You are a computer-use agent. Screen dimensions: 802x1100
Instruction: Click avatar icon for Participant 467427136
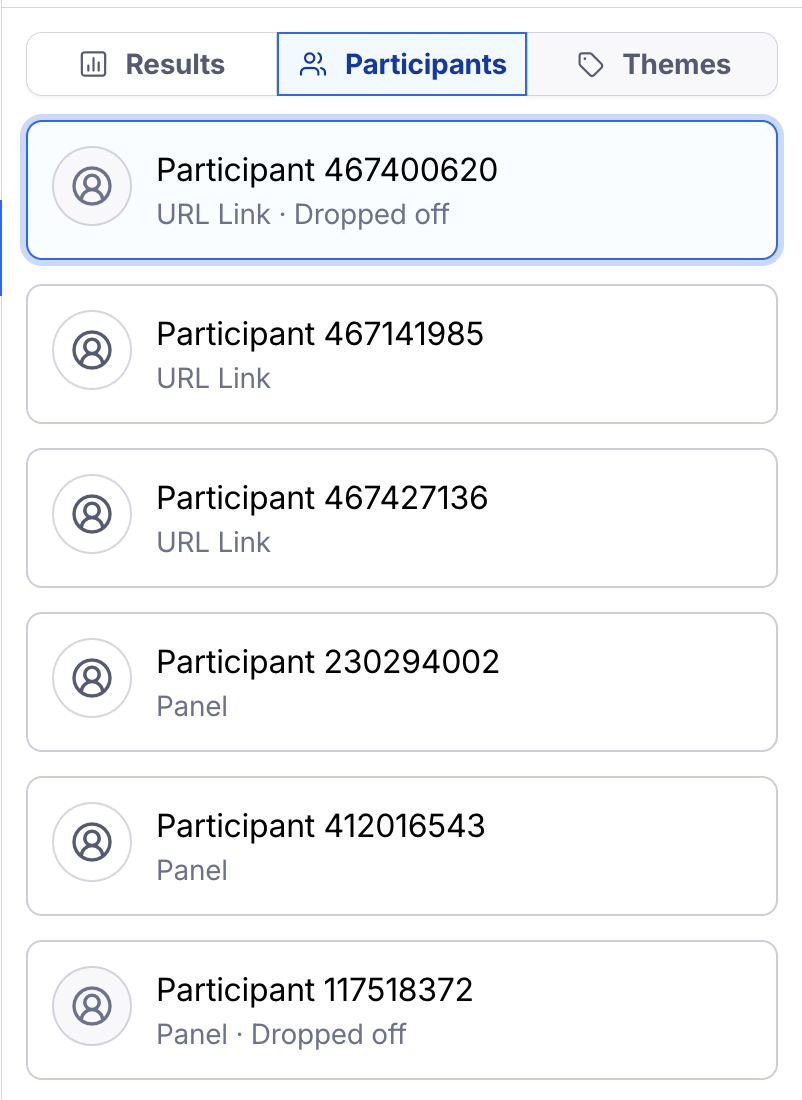click(92, 514)
